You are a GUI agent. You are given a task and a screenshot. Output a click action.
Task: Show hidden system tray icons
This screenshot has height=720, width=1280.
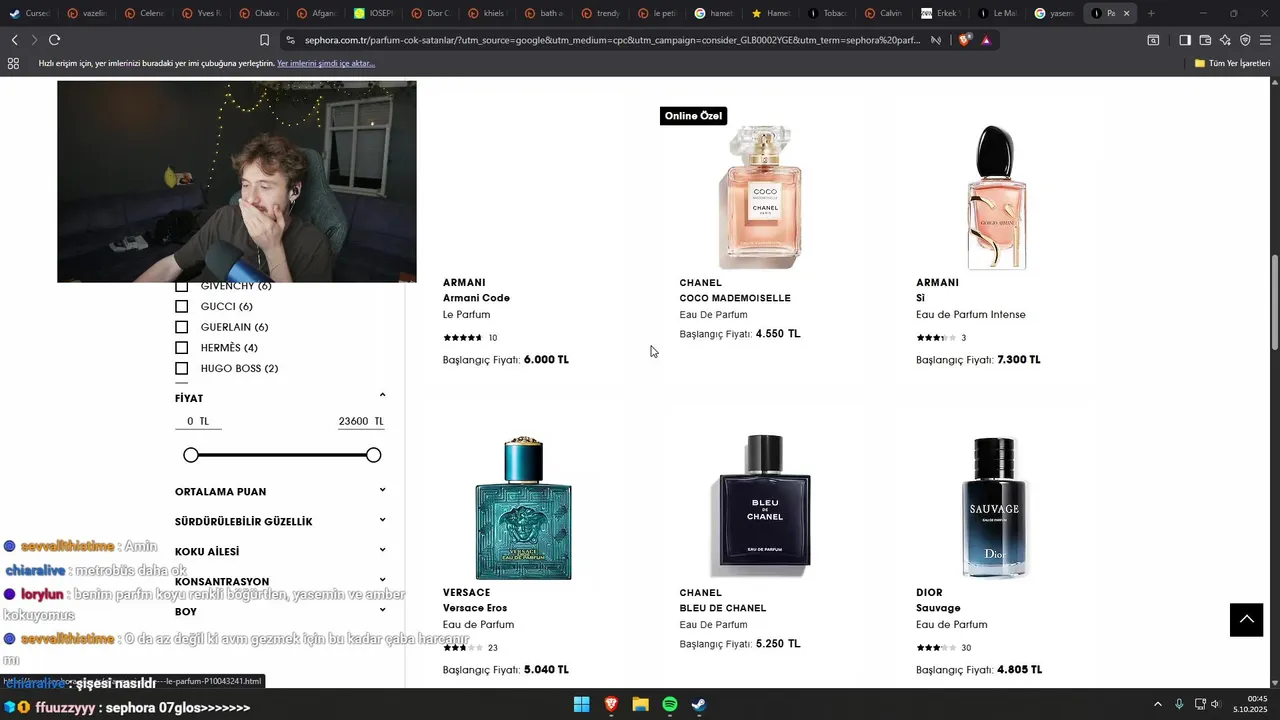[x=1158, y=705]
